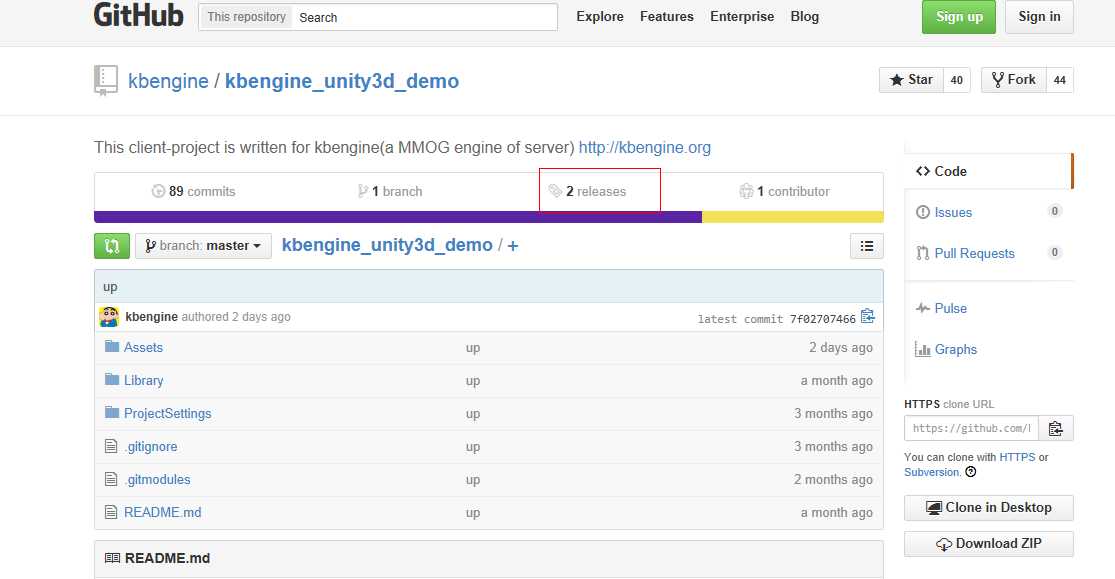Star the repository

(911, 80)
